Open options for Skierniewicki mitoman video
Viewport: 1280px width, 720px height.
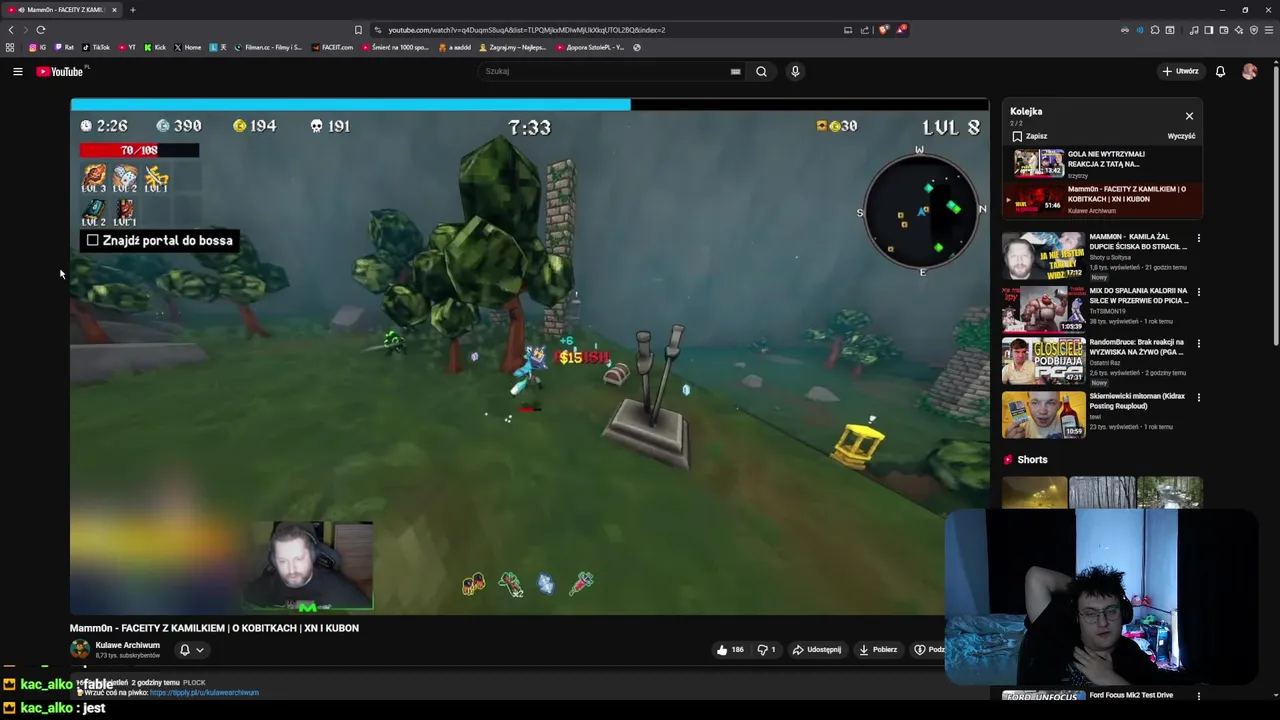pos(1198,397)
